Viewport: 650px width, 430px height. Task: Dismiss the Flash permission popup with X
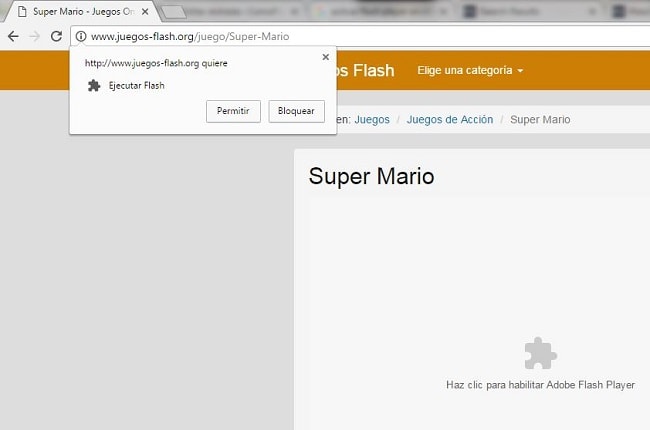tap(326, 57)
